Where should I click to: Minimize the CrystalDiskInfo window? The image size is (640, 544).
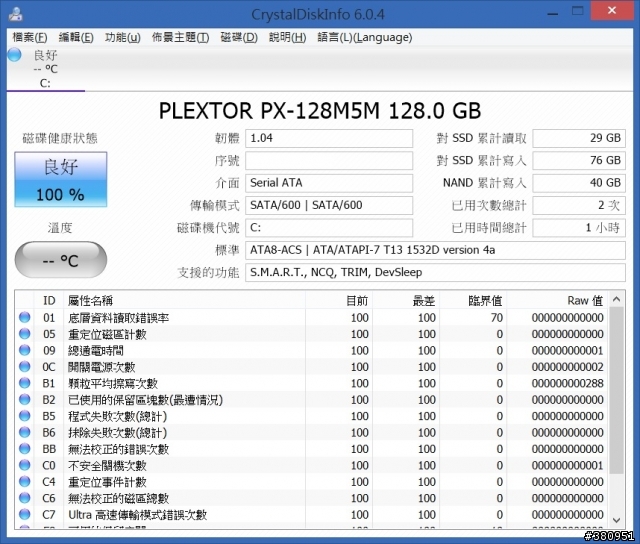pyautogui.click(x=553, y=14)
